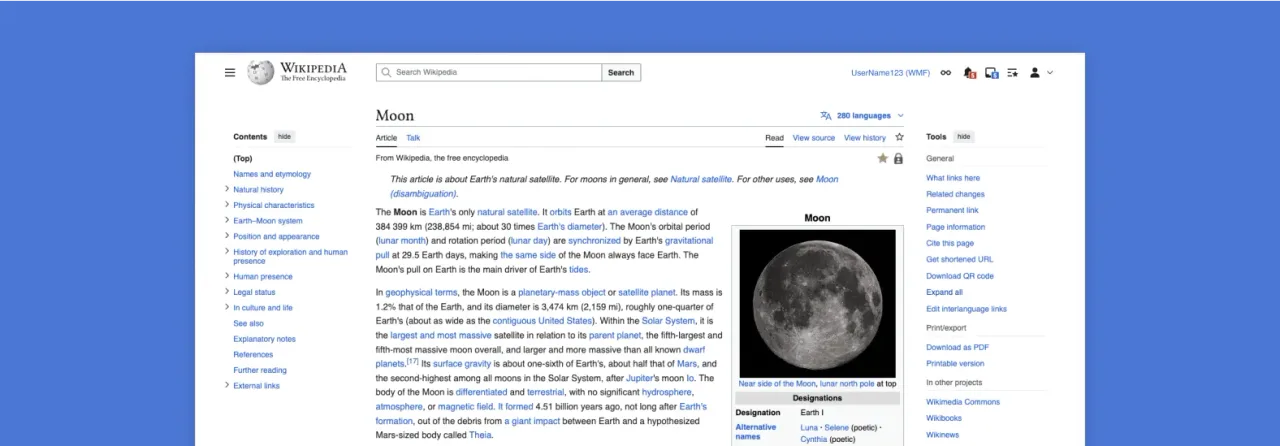The height and width of the screenshot is (446, 1280).
Task: Expand the Earth–Moon system section
Action: coord(227,220)
